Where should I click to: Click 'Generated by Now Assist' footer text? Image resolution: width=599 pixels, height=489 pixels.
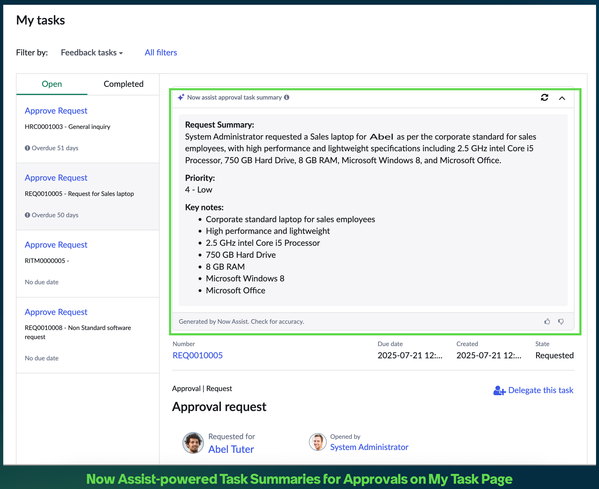pyautogui.click(x=241, y=322)
